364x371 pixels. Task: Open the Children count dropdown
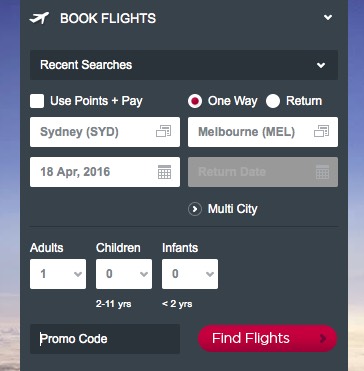pyautogui.click(x=124, y=274)
